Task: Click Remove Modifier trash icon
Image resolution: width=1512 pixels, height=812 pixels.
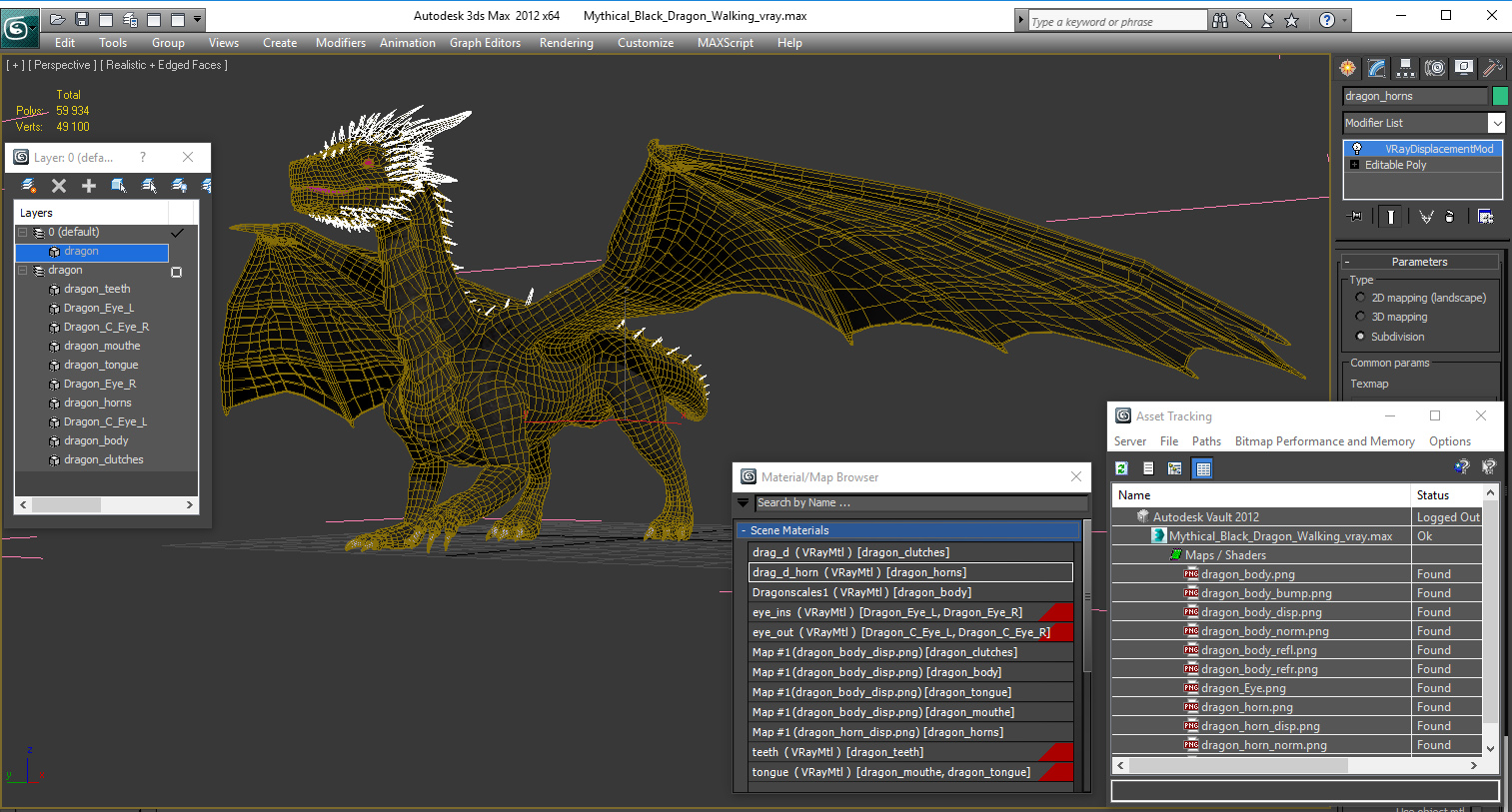Action: [1450, 216]
